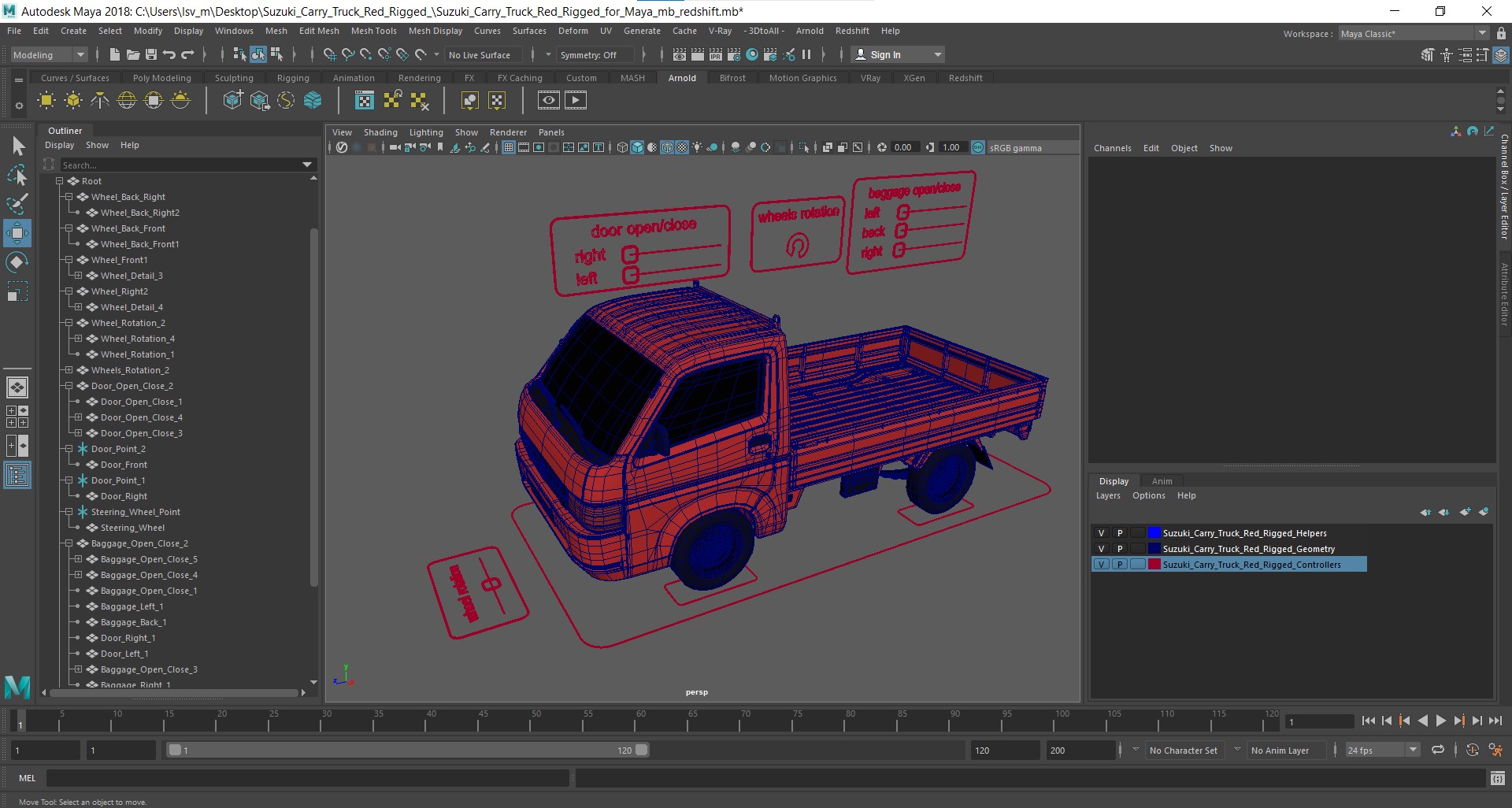Toggle visibility of Helpers layer
The image size is (1512, 808).
1101,533
